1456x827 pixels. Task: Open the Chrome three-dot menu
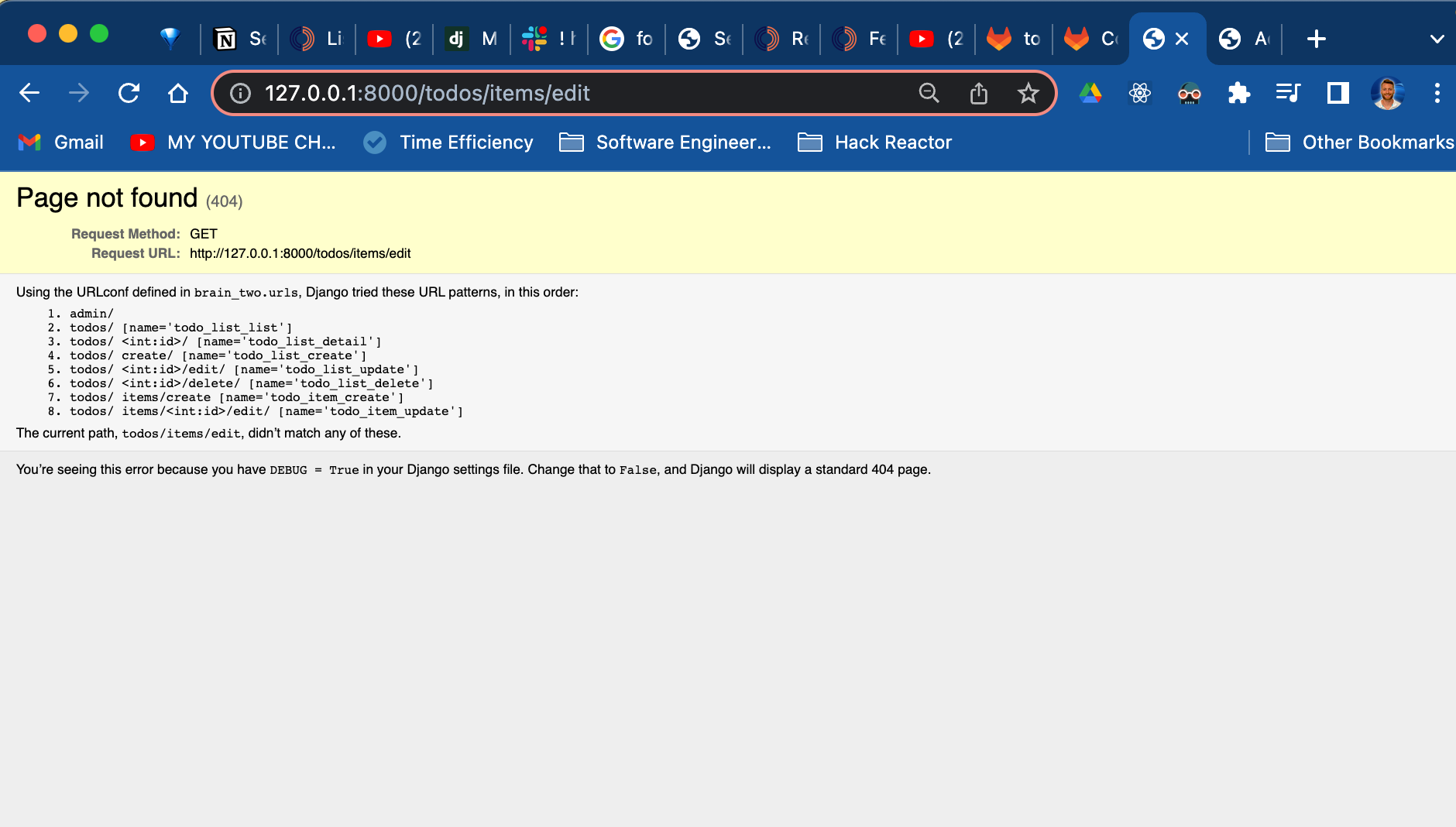click(x=1437, y=93)
